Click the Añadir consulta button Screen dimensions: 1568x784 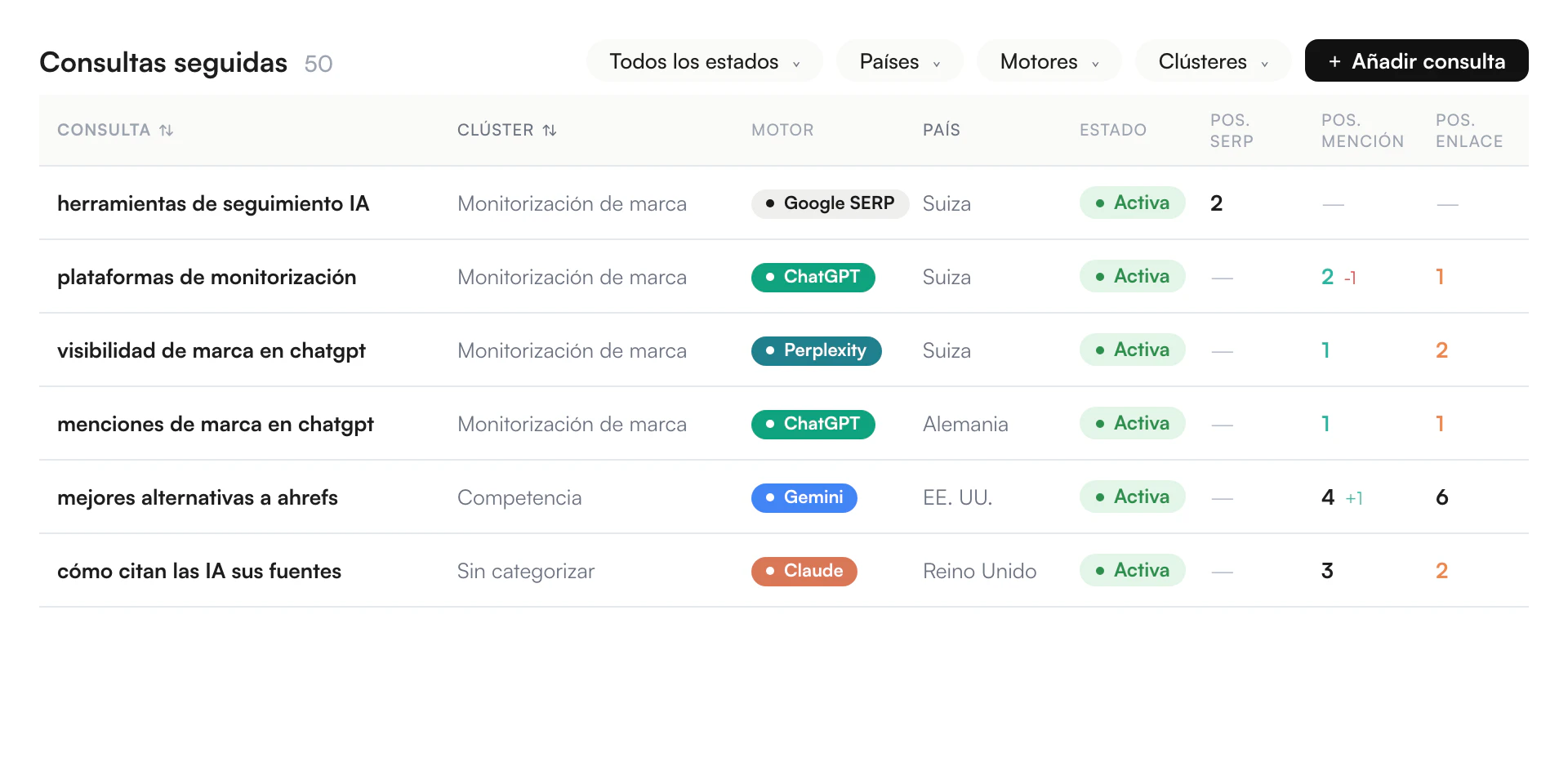tap(1416, 61)
